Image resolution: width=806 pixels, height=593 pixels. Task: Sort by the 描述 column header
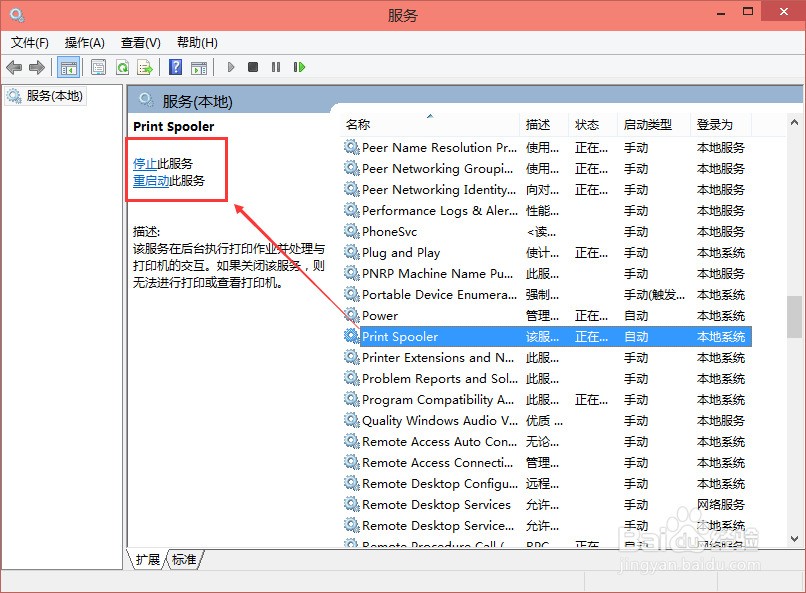point(544,125)
